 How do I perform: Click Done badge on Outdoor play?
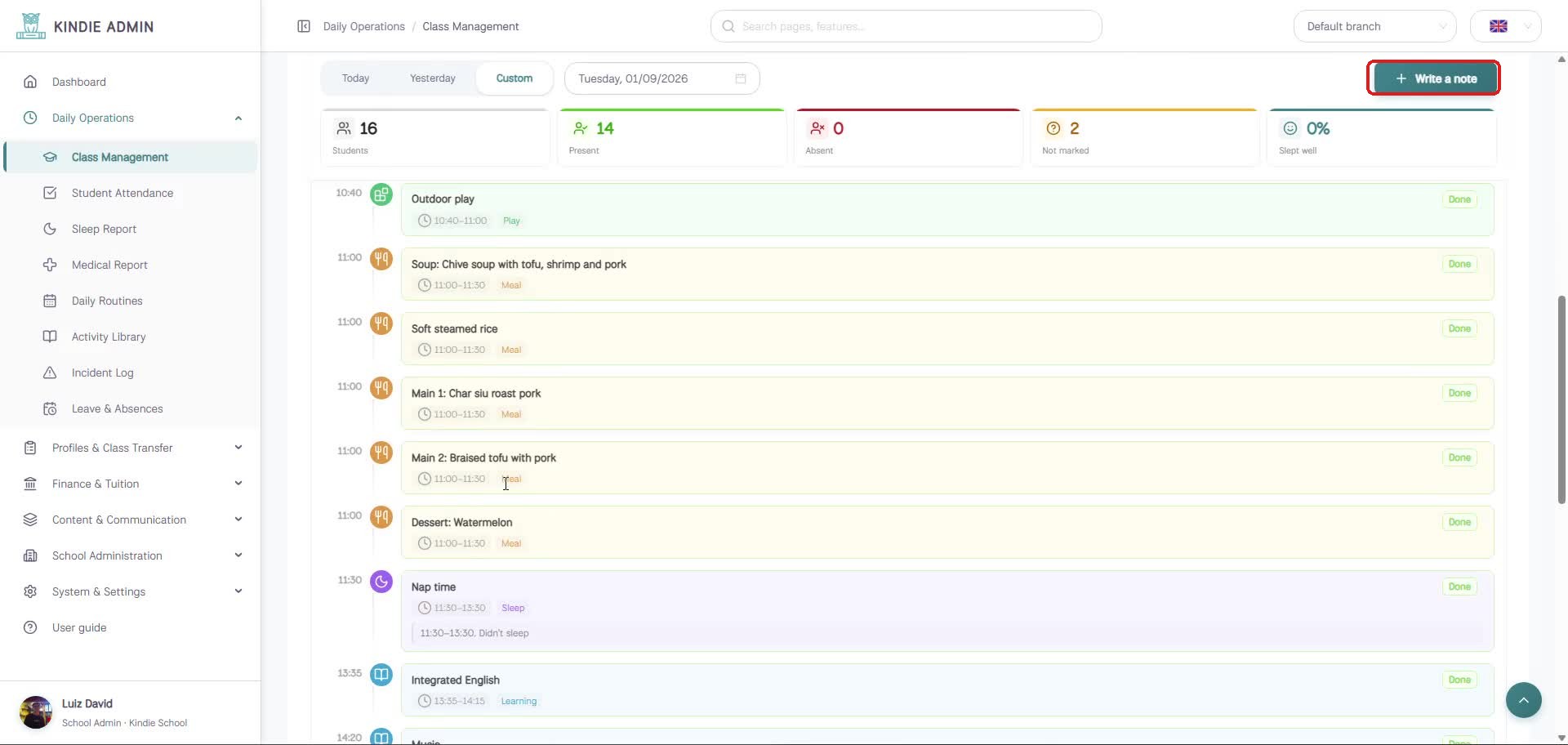tap(1459, 199)
